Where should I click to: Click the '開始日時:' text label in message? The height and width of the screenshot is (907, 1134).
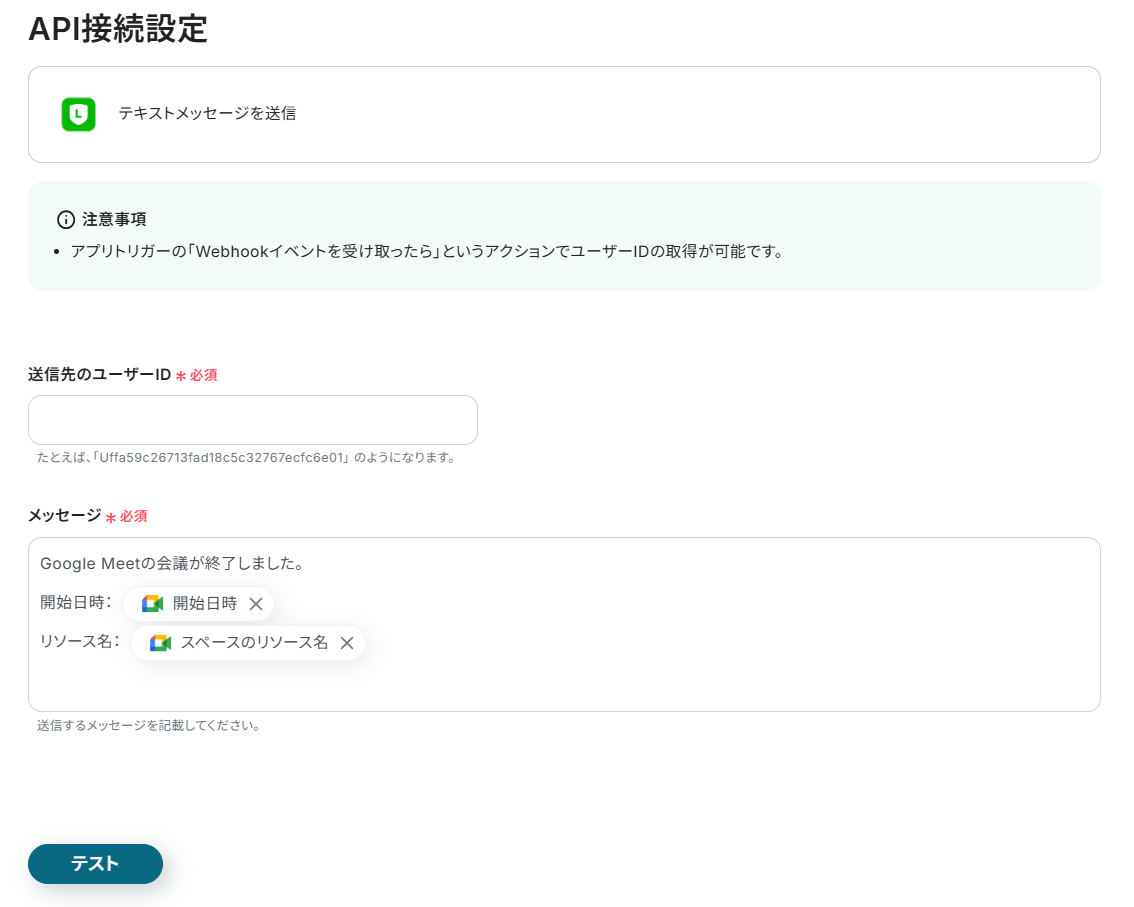pos(76,602)
